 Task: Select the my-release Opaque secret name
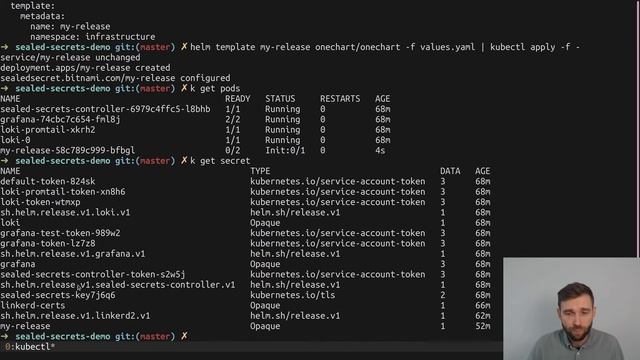point(25,326)
